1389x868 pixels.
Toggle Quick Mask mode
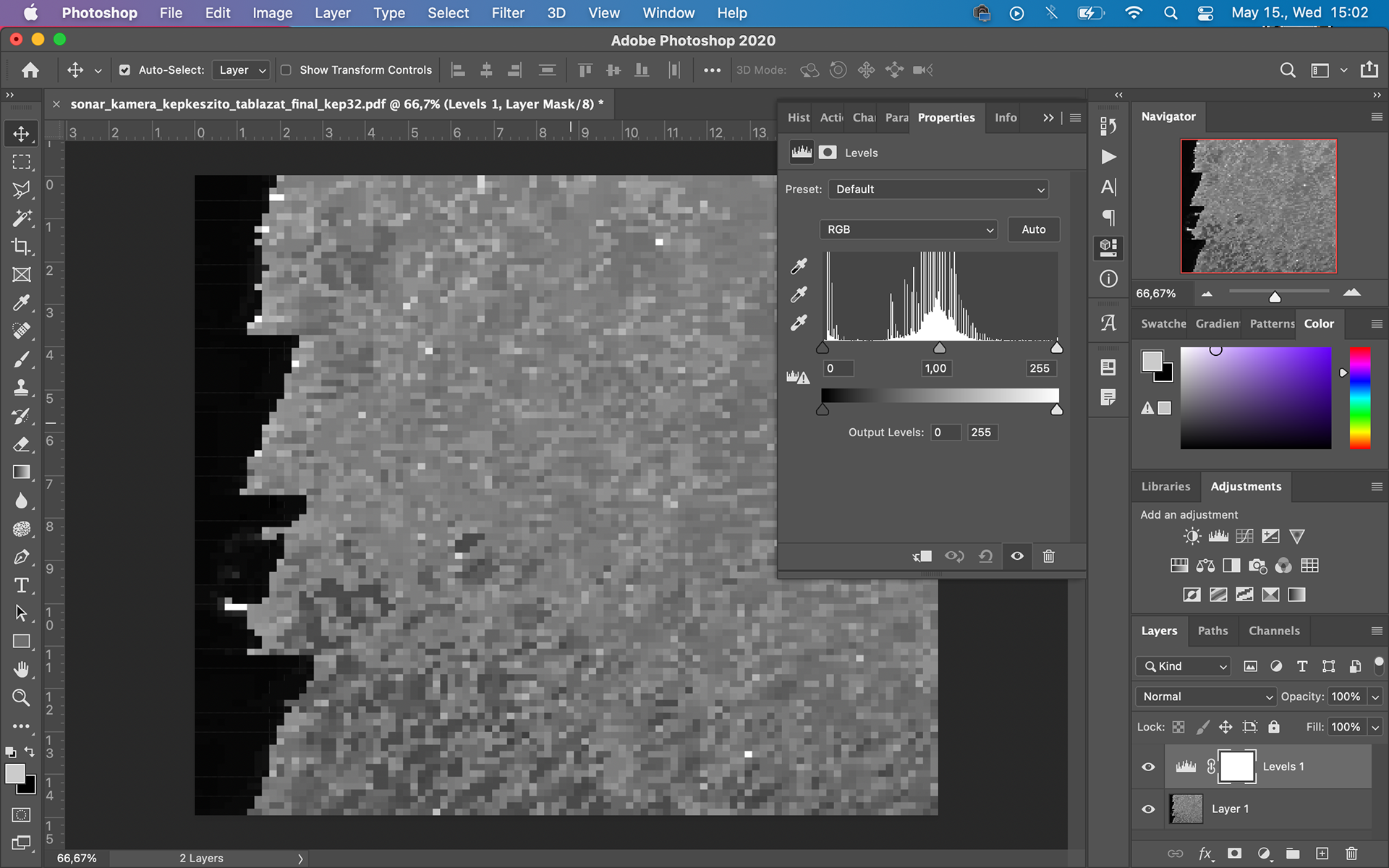click(x=21, y=814)
